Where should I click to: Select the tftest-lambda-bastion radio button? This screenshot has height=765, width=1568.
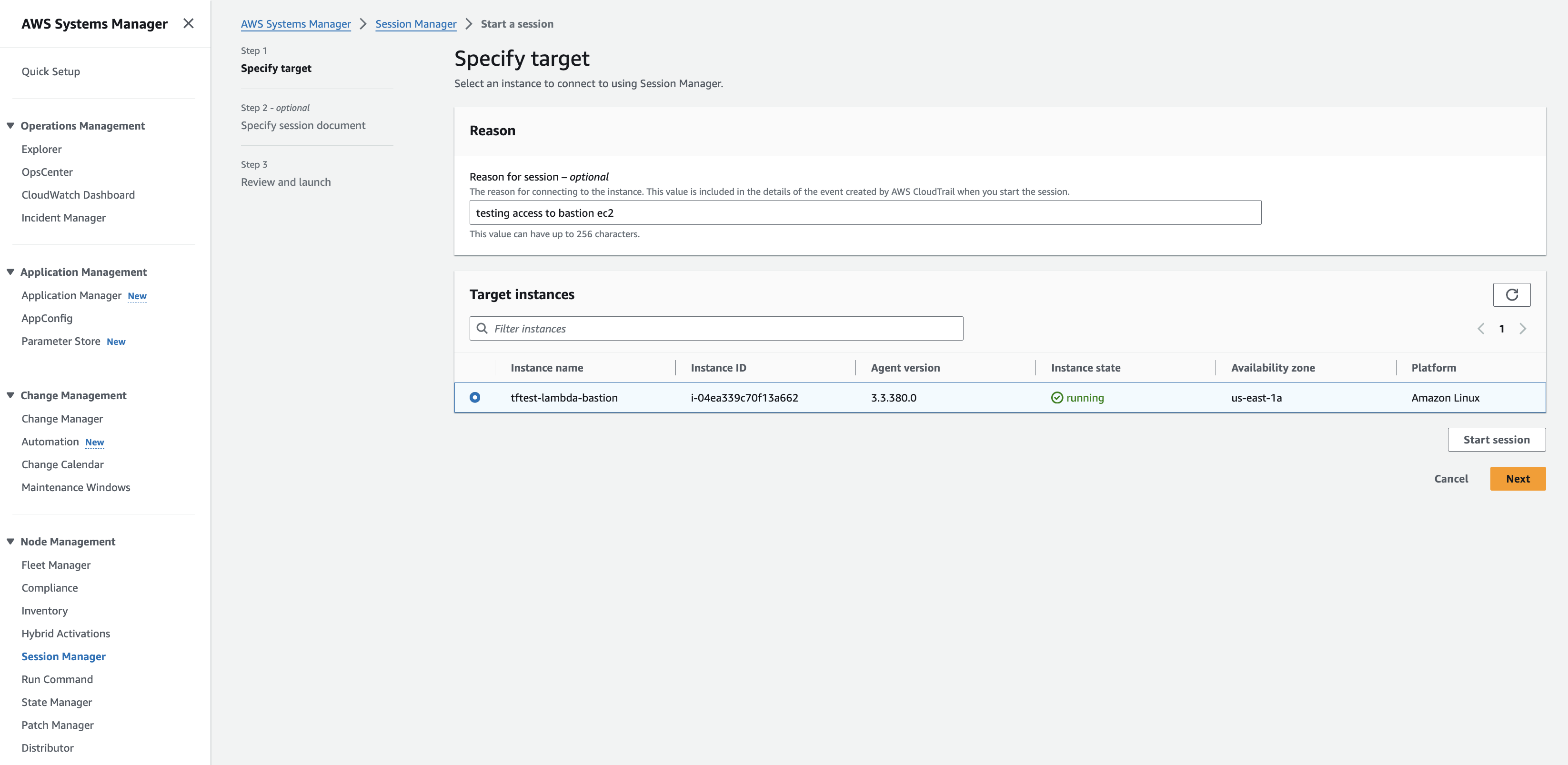tap(475, 397)
